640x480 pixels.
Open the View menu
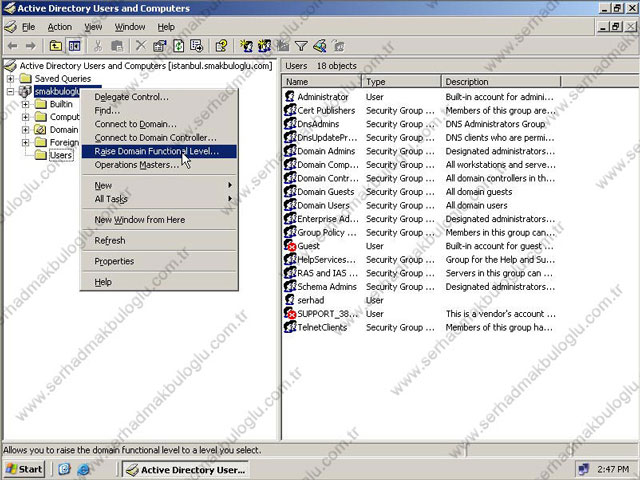93,27
